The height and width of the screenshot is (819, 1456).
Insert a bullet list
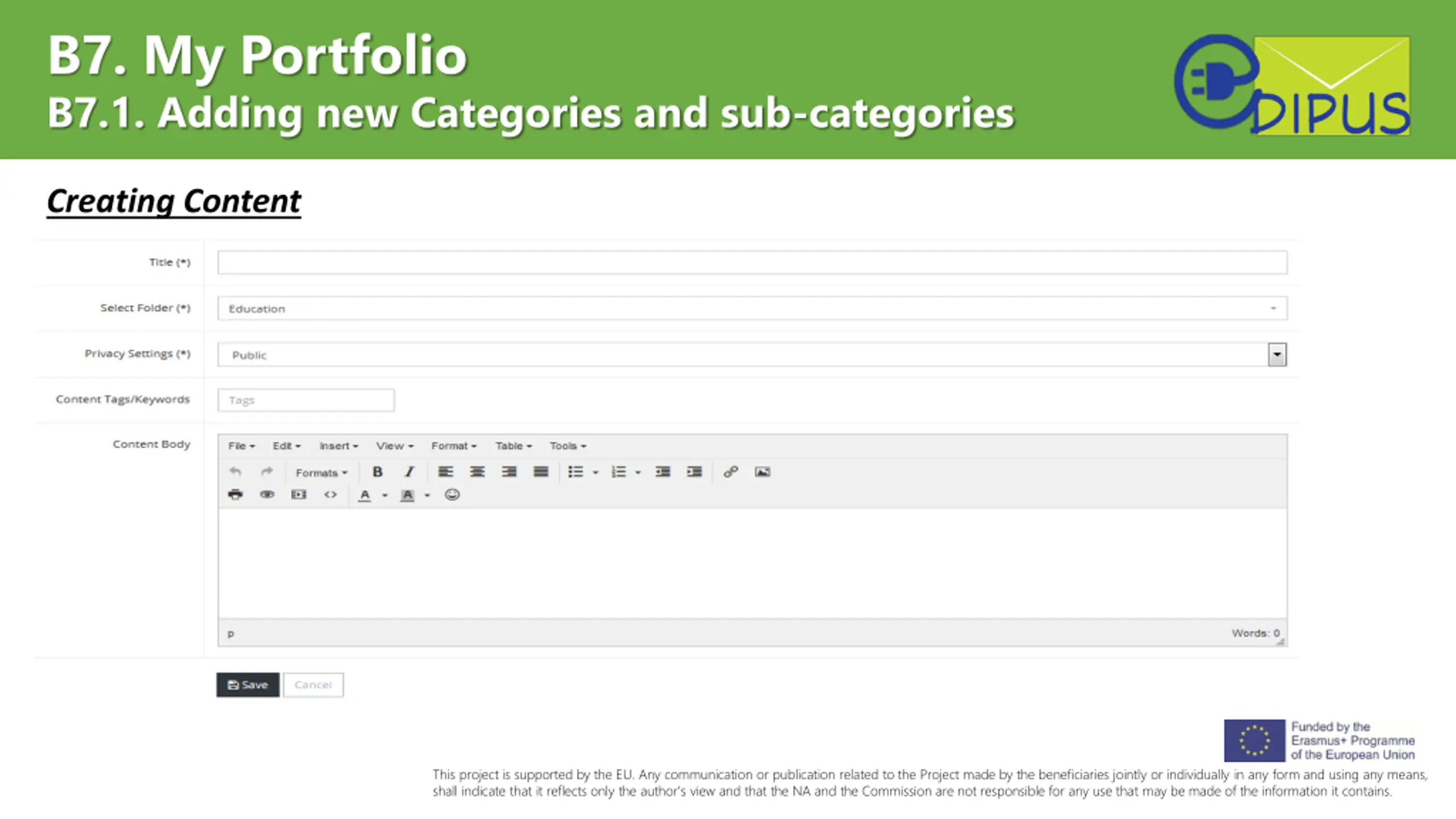point(576,471)
